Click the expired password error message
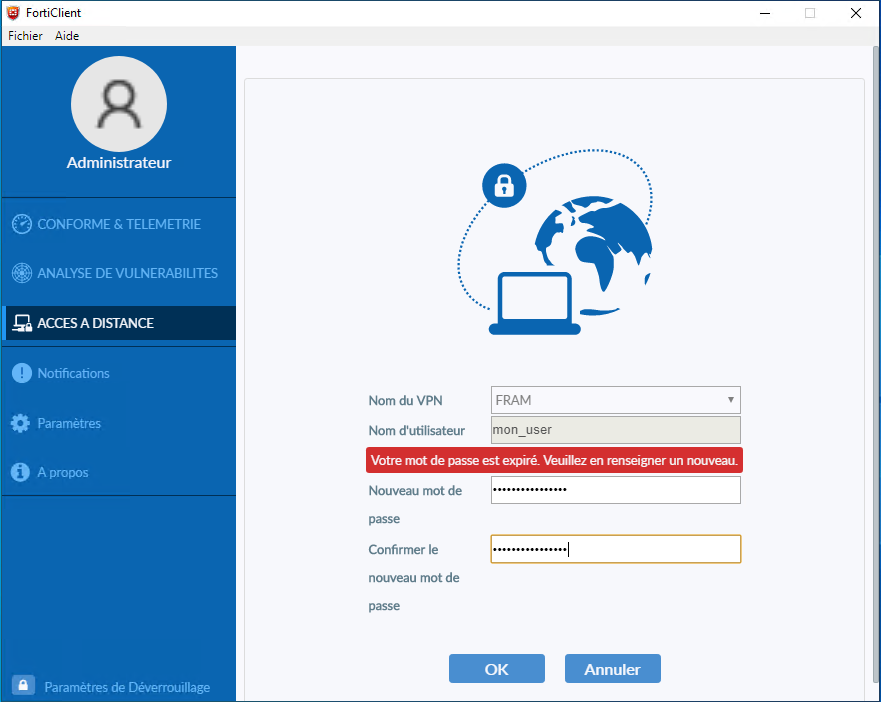 pyautogui.click(x=554, y=460)
